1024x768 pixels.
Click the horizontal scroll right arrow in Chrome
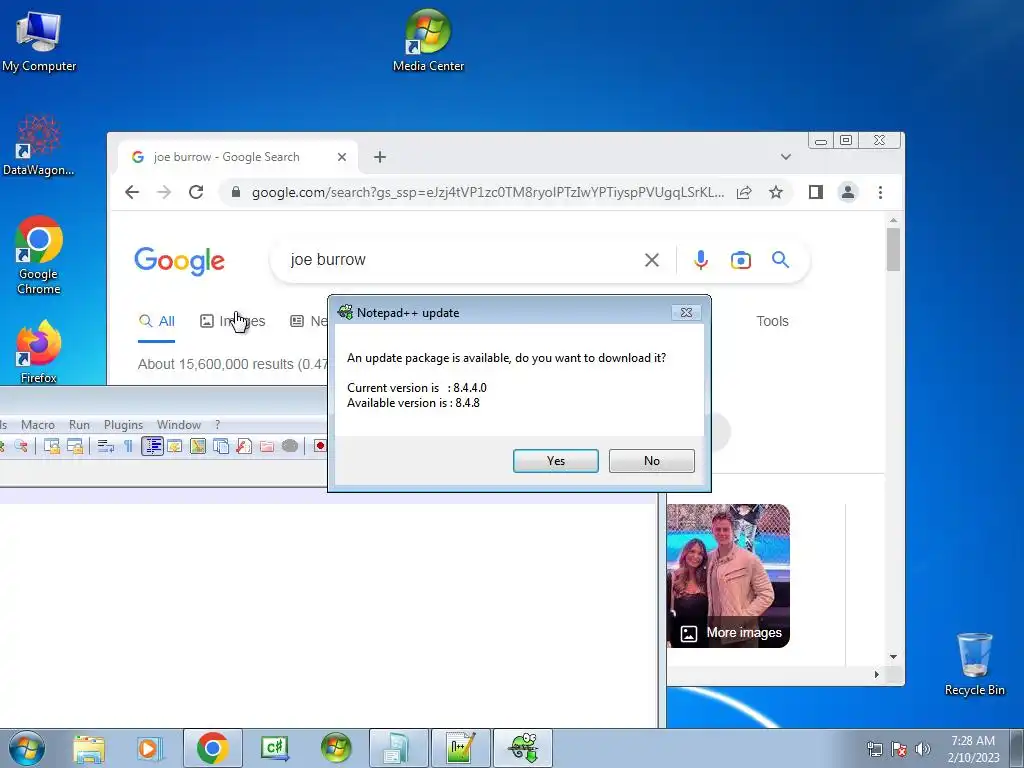(x=876, y=675)
